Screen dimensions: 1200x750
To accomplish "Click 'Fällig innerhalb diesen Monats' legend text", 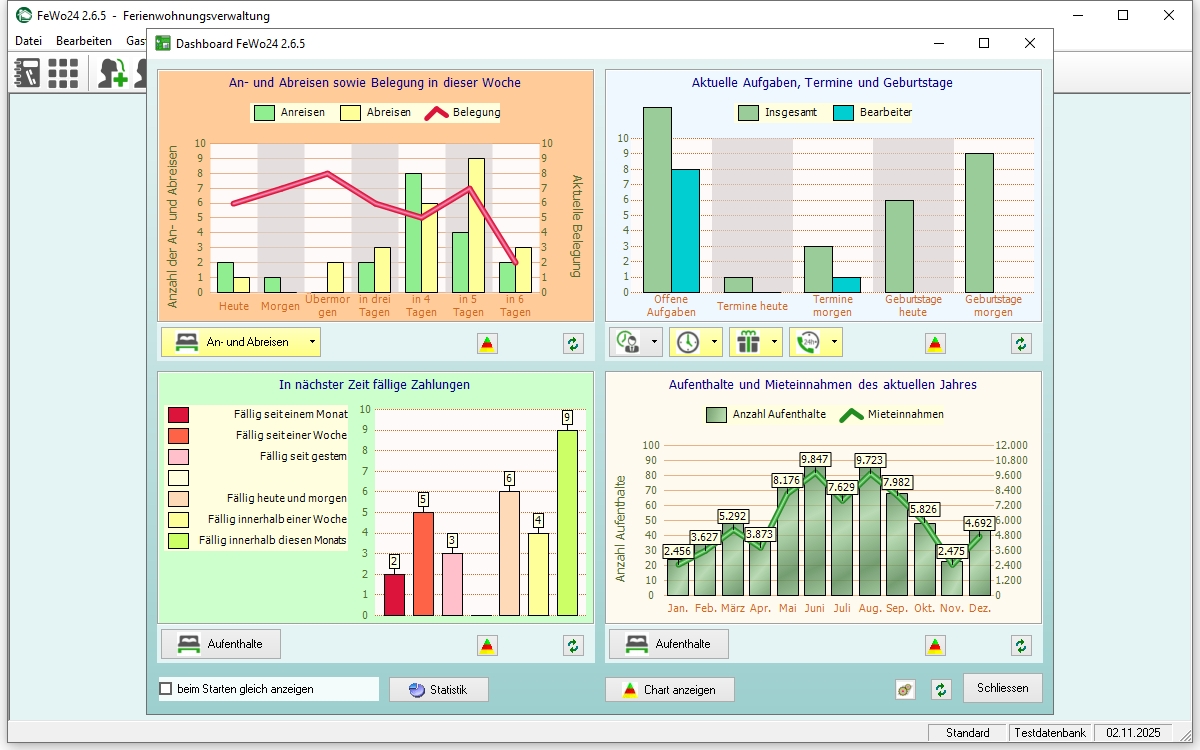I will 273,541.
